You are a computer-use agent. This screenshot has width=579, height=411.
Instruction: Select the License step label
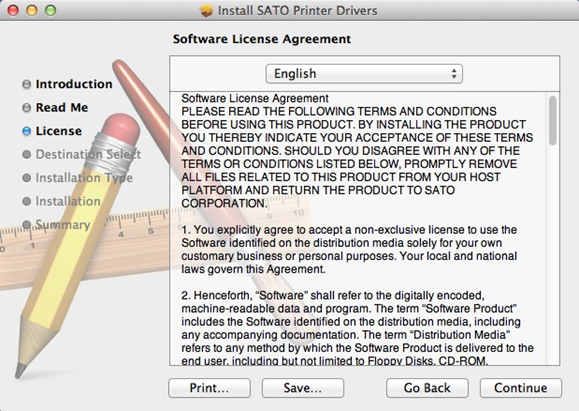pyautogui.click(x=59, y=131)
